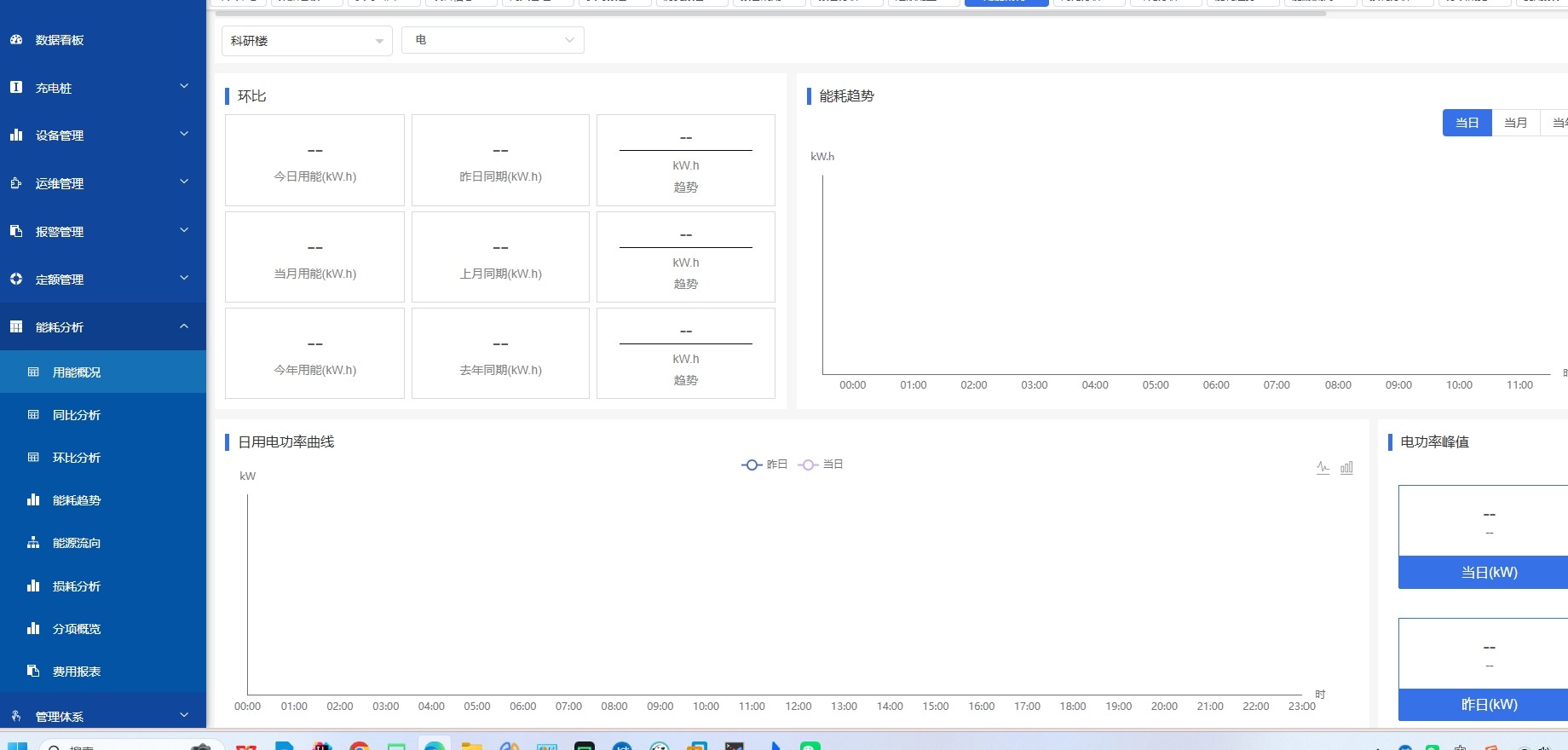Click the 费用报表 document icon
This screenshot has width=1568, height=750.
33,672
